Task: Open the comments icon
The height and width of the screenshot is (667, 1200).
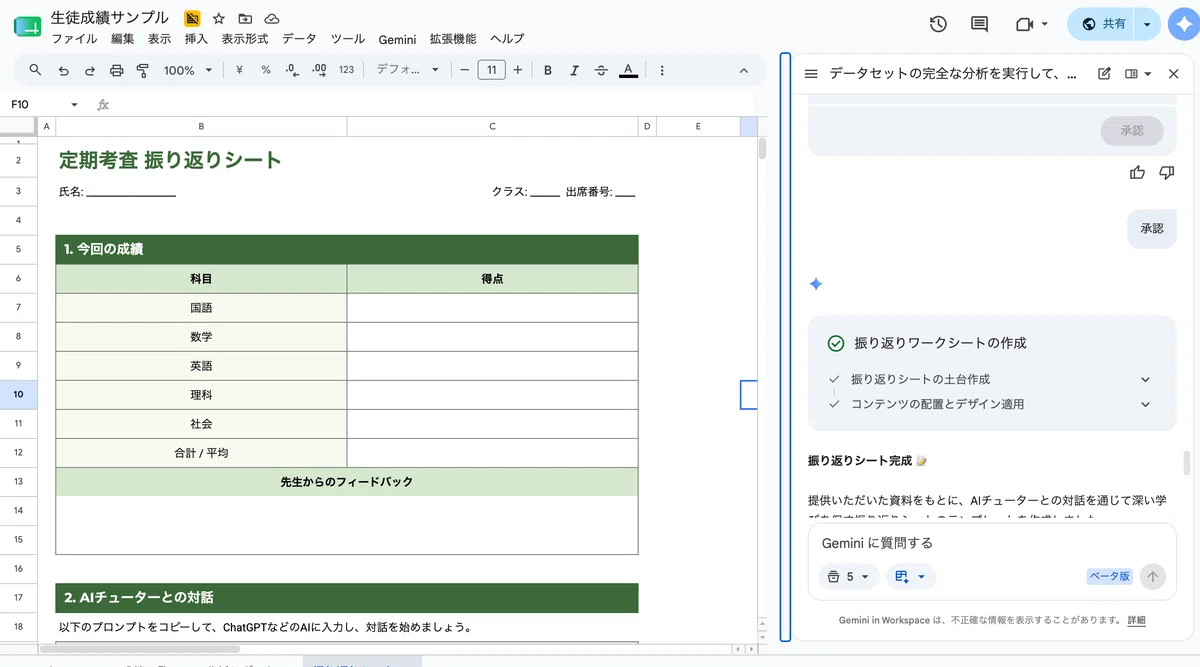Action: (x=980, y=24)
